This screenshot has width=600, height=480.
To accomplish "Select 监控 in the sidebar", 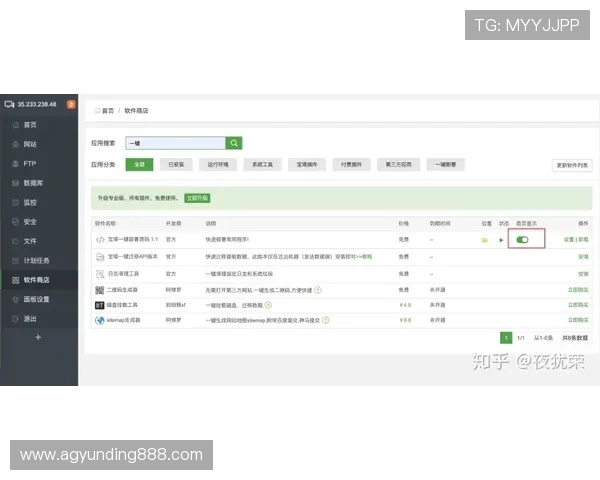I will tap(30, 202).
